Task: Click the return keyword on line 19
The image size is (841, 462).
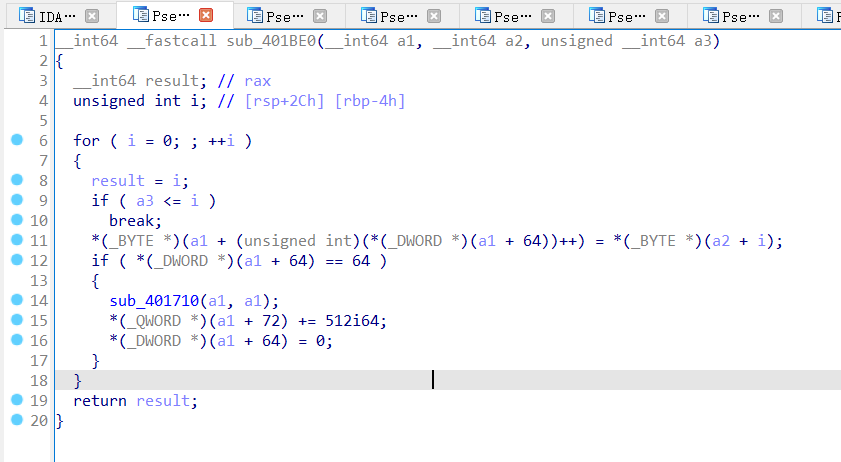Action: click(x=99, y=401)
